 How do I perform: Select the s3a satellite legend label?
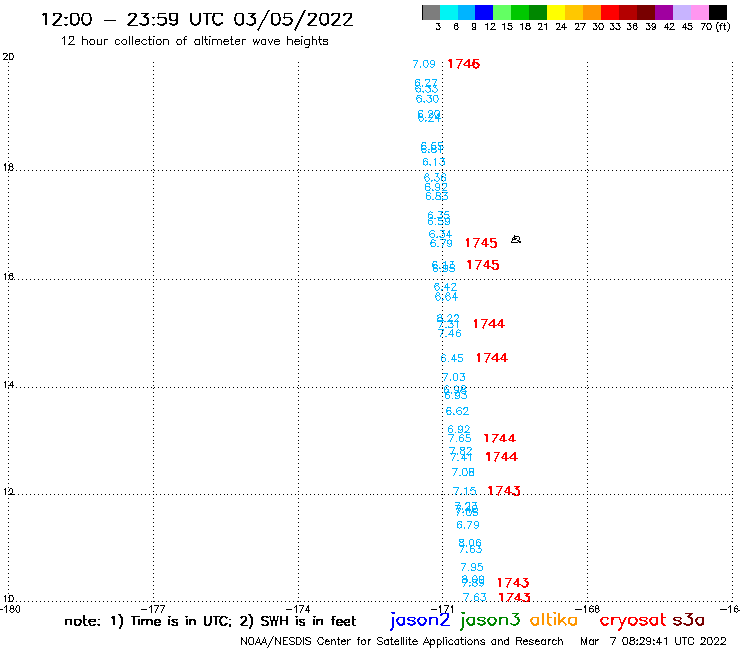[689, 620]
